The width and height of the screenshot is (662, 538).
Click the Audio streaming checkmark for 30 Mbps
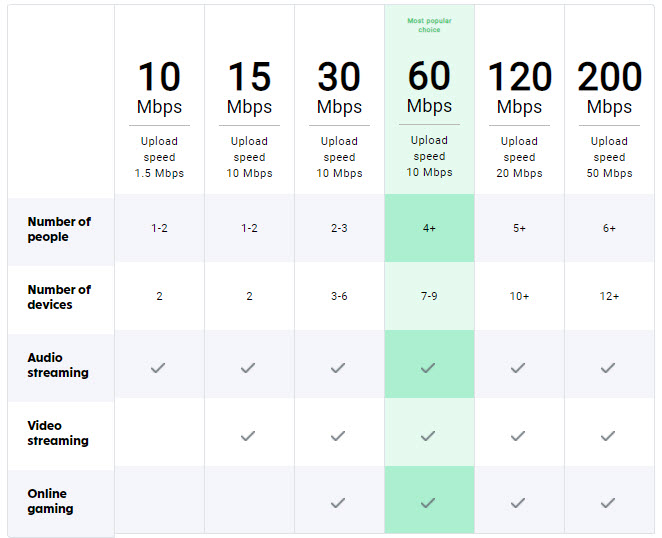pos(338,368)
